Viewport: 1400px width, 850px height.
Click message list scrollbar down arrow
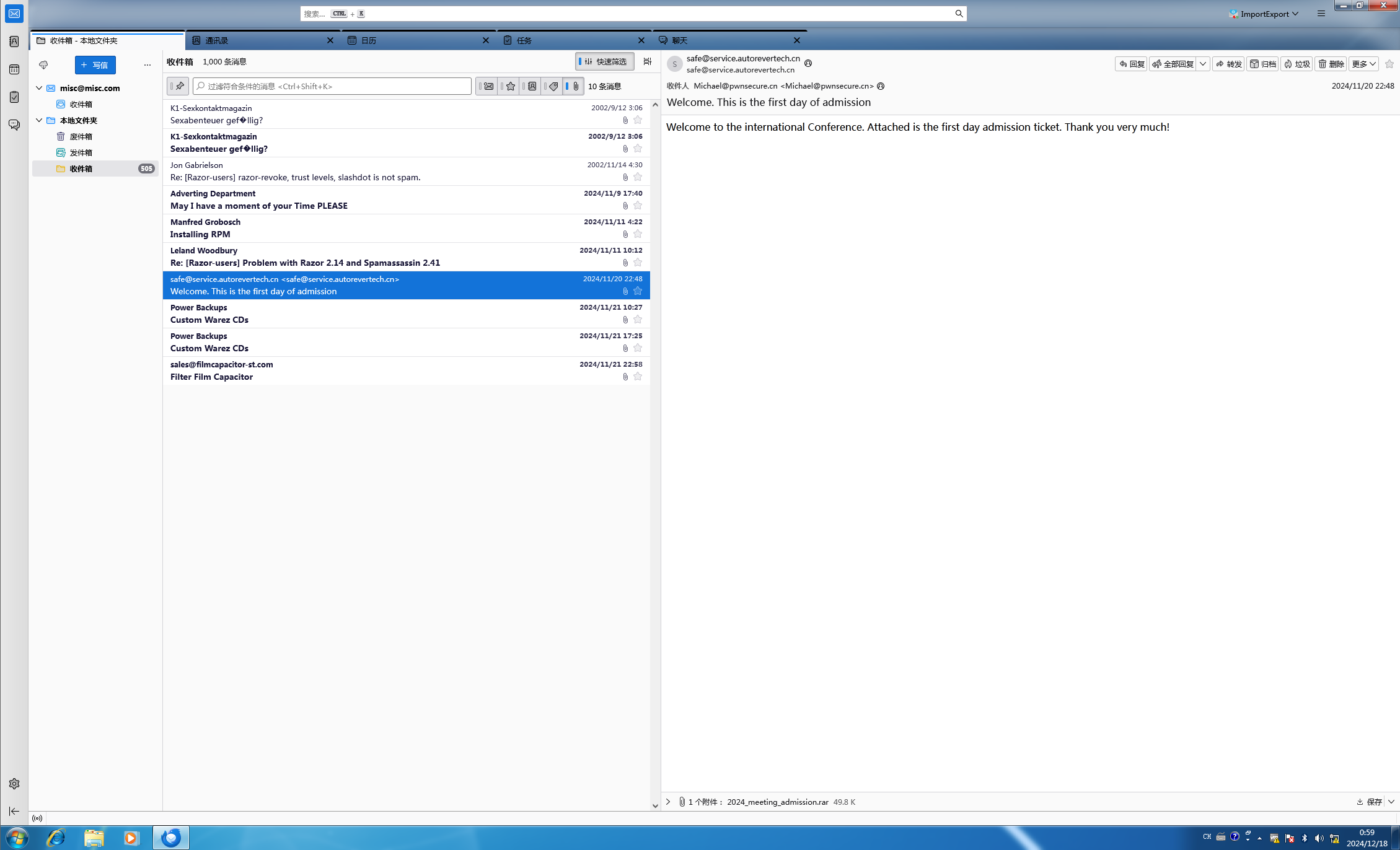[x=655, y=805]
